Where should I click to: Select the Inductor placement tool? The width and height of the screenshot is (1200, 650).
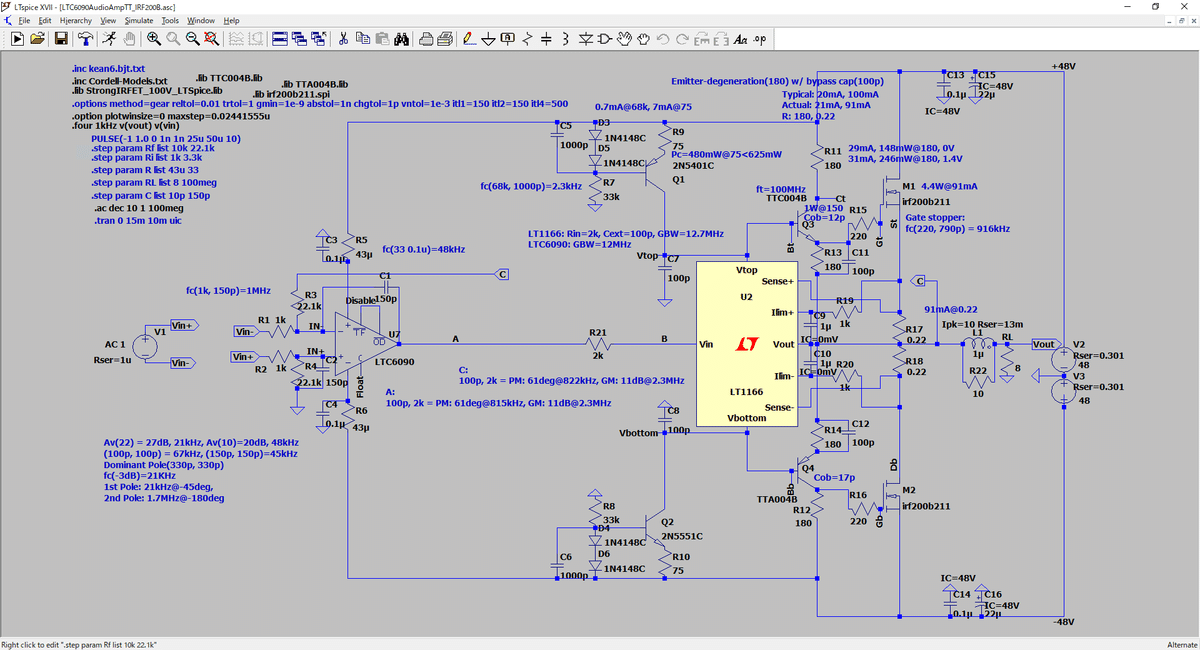[565, 39]
